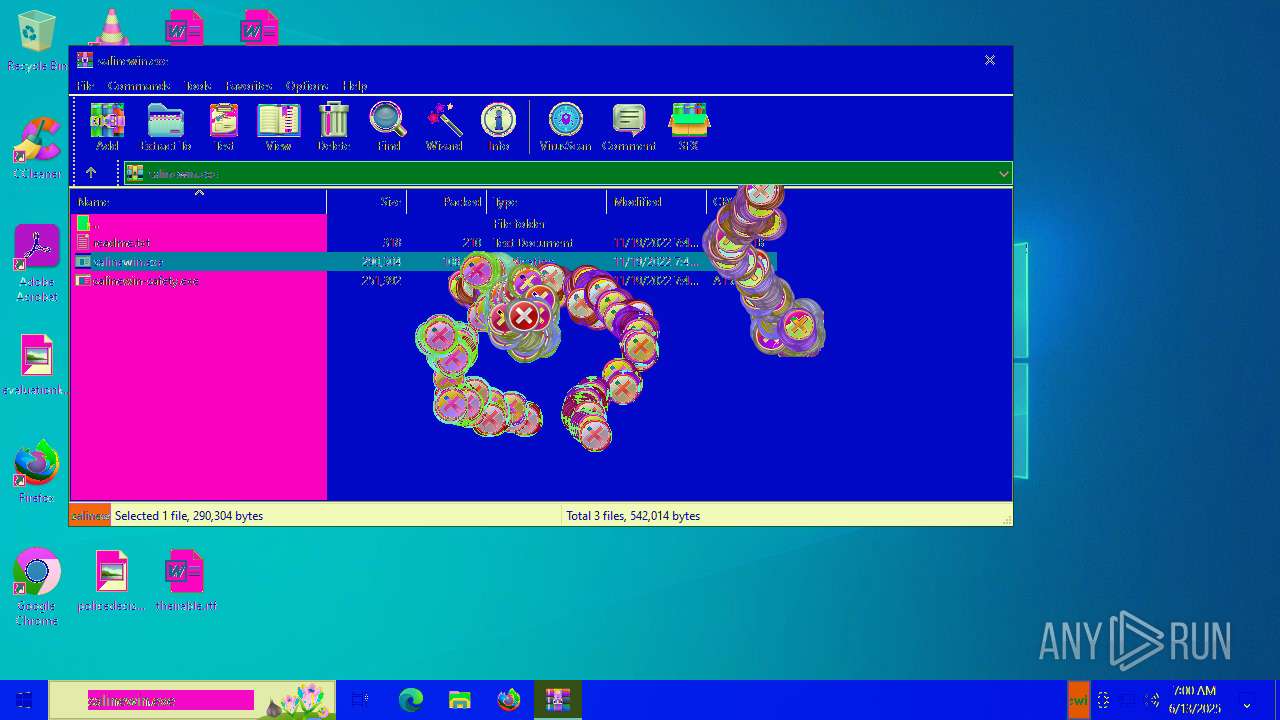Sort files by Name column
The height and width of the screenshot is (720, 1280).
click(198, 202)
